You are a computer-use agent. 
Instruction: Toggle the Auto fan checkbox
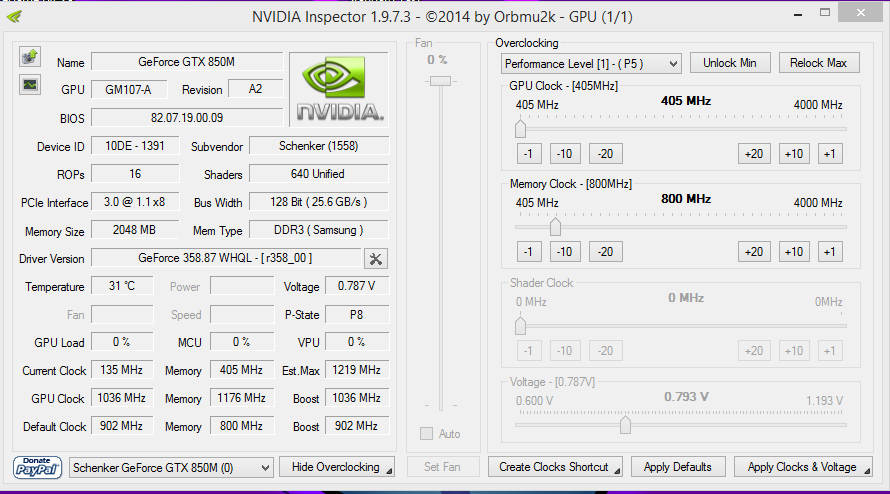click(426, 434)
